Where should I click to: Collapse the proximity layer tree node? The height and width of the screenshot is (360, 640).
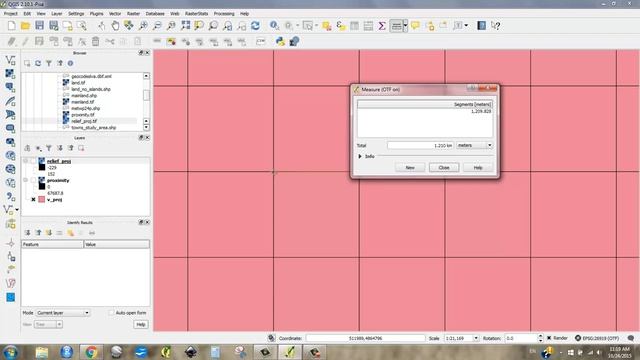26,180
